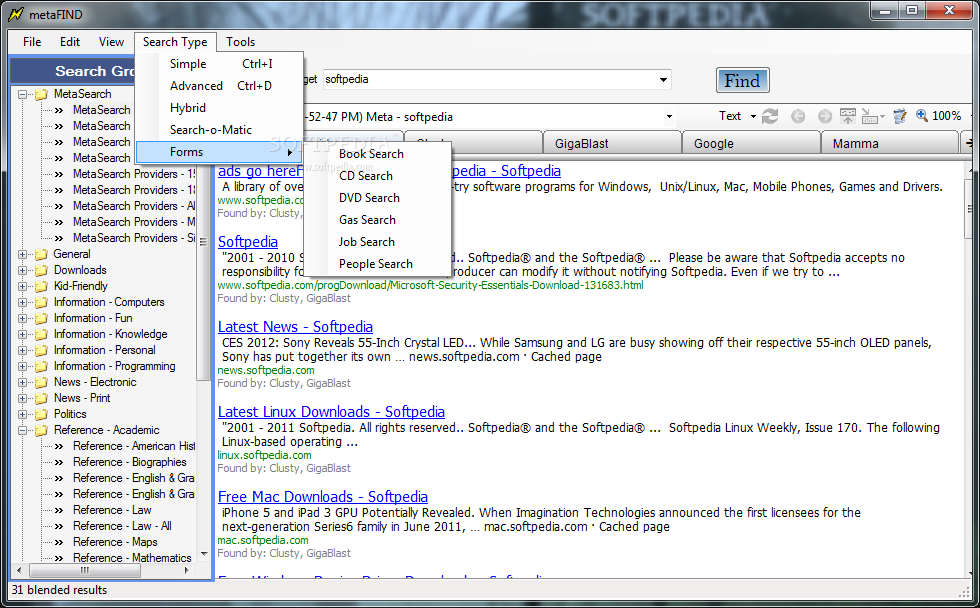Open the Latest News - Softpedia link
This screenshot has width=980, height=608.
(x=295, y=327)
